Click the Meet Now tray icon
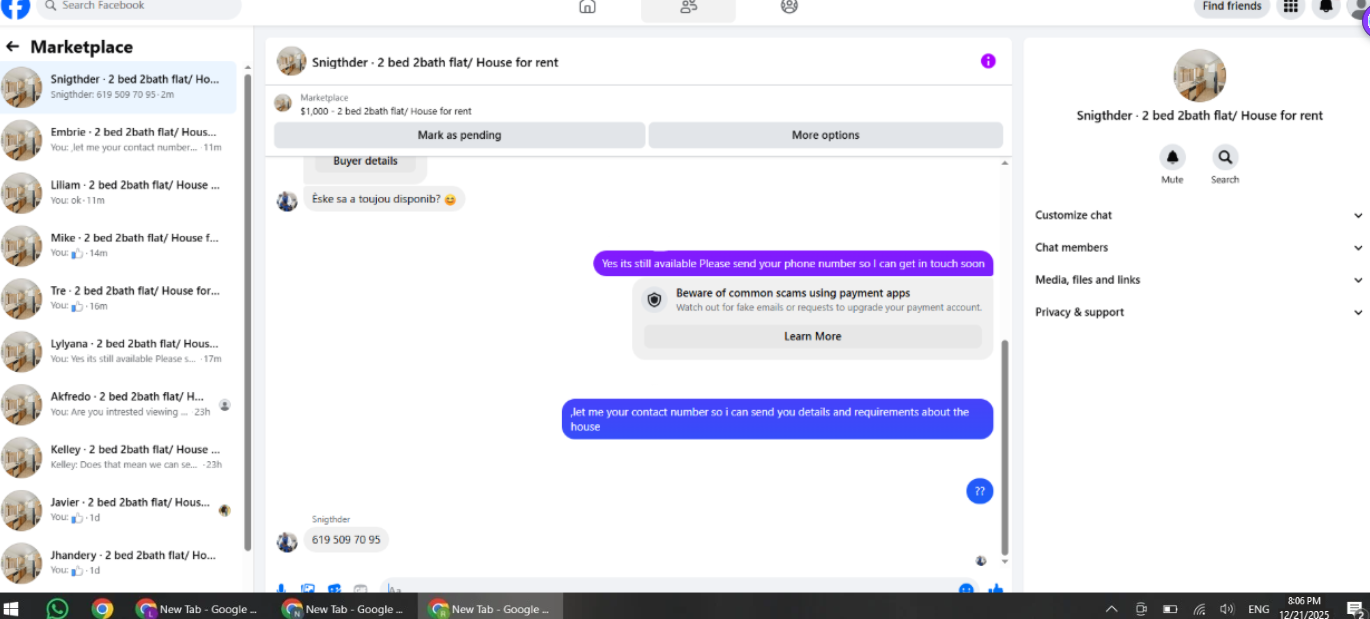The image size is (1370, 619). [x=1141, y=609]
